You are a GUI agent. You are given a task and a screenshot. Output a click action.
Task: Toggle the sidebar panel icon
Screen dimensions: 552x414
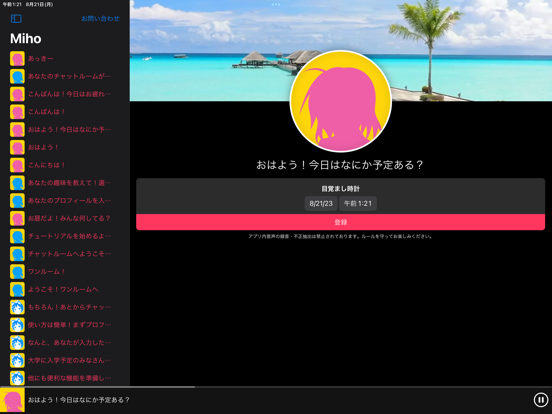click(16, 19)
